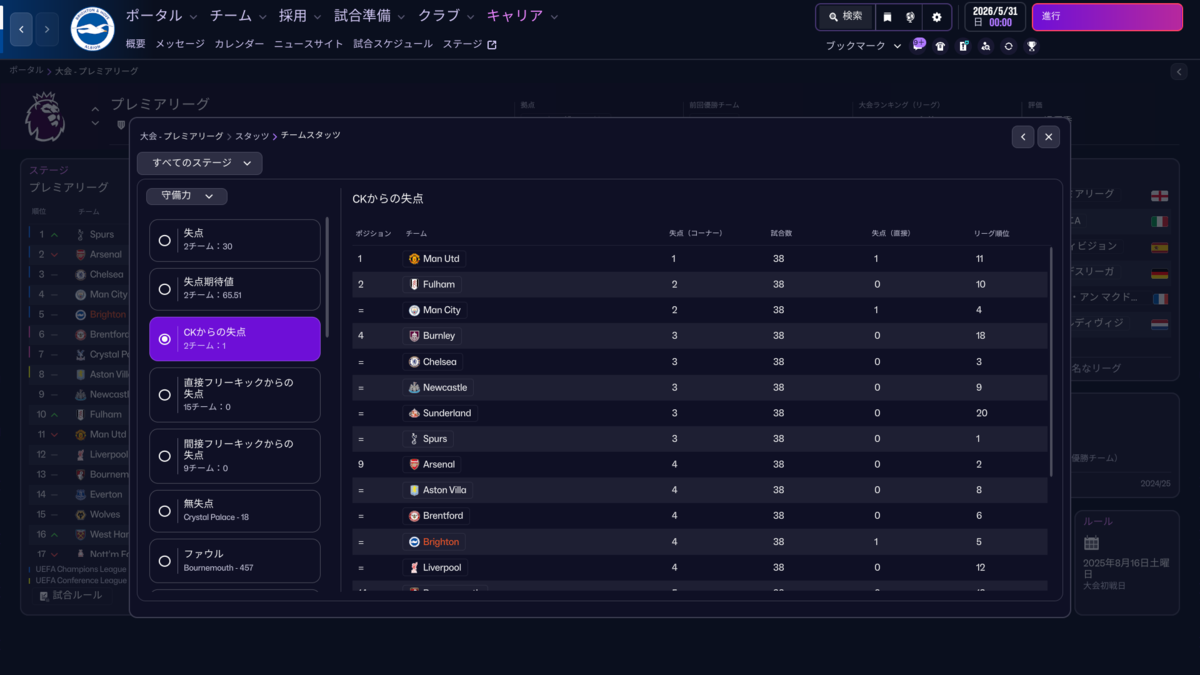Select the 無失点 radio option
Viewport: 1200px width, 675px height.
[x=235, y=511]
